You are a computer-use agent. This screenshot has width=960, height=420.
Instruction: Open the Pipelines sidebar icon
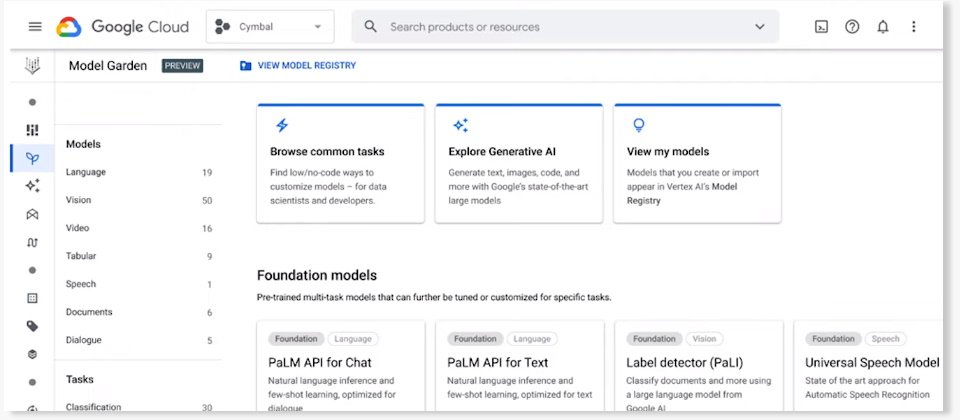(32, 242)
